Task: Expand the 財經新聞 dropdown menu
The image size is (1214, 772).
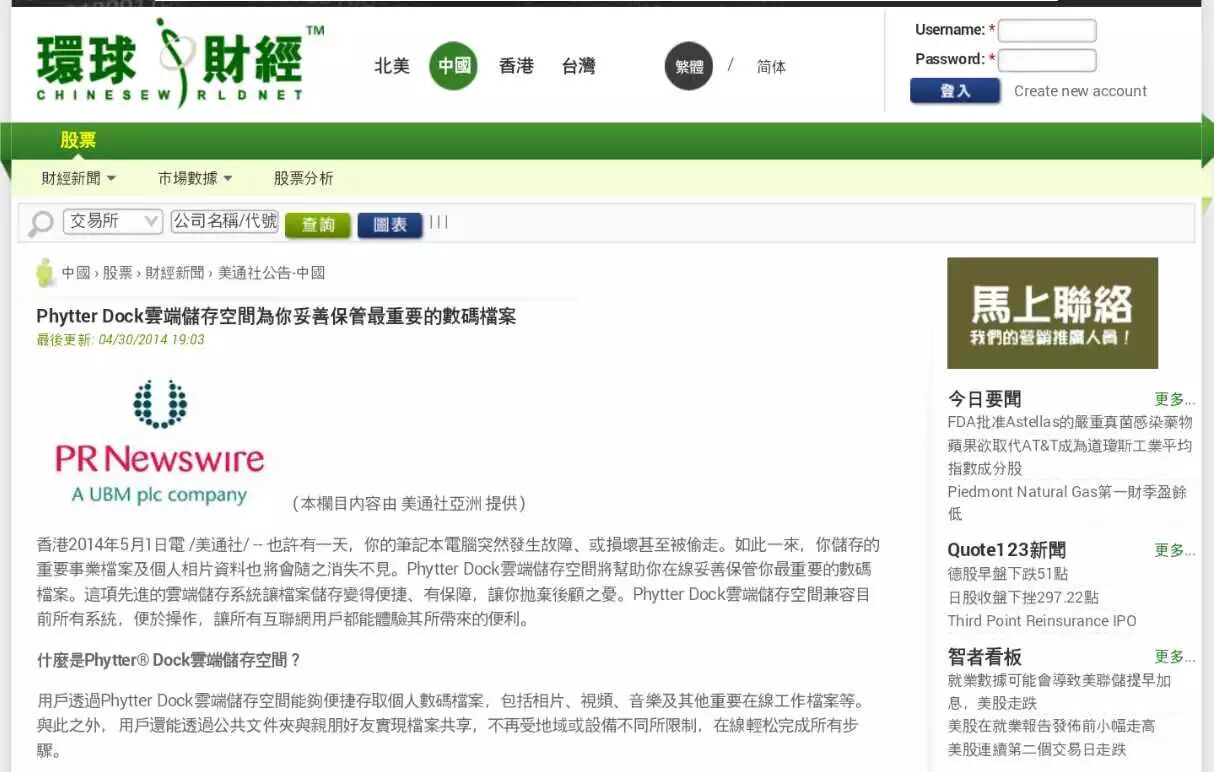Action: 79,179
